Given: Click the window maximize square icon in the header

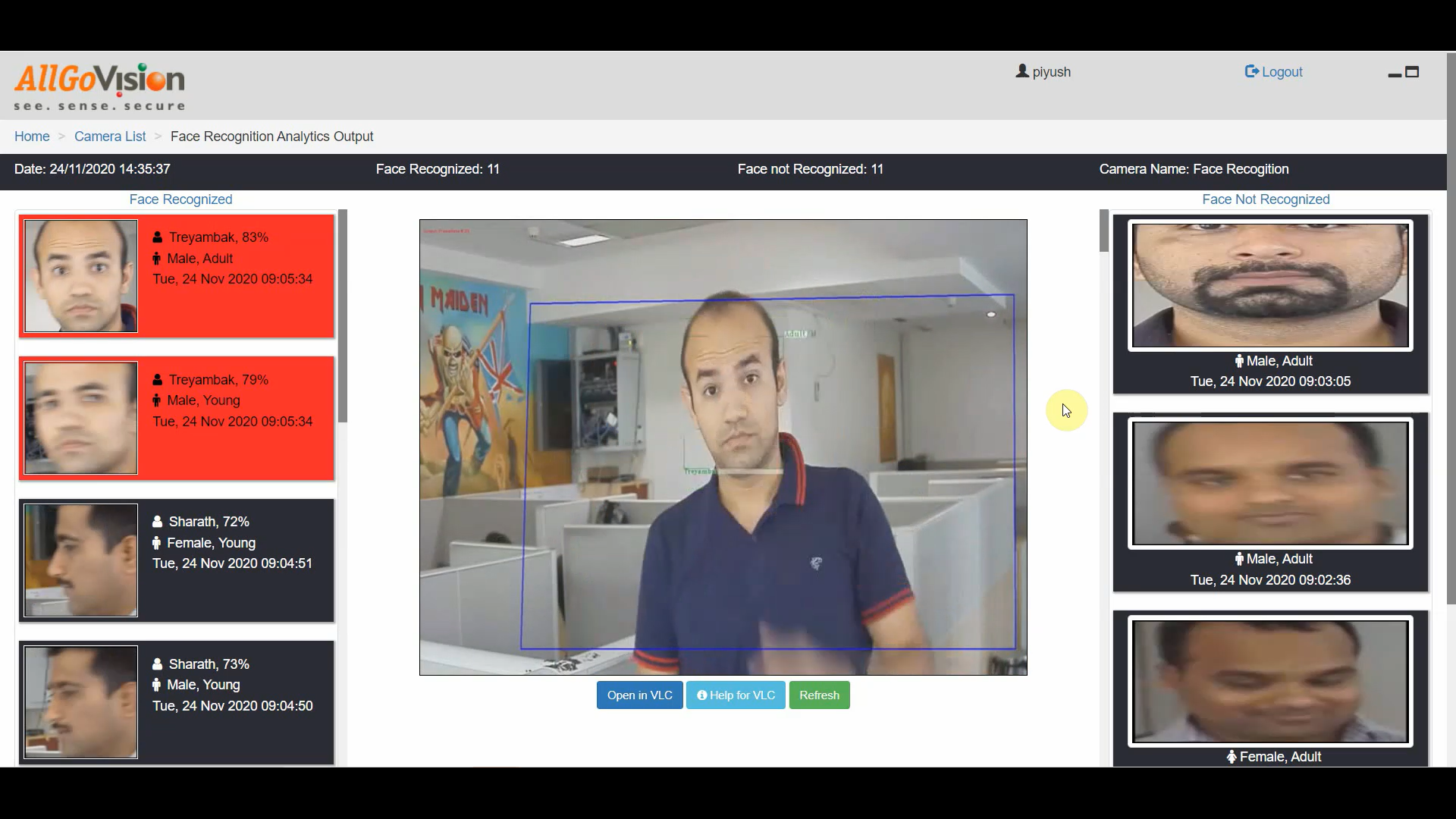Looking at the screenshot, I should point(1412,72).
